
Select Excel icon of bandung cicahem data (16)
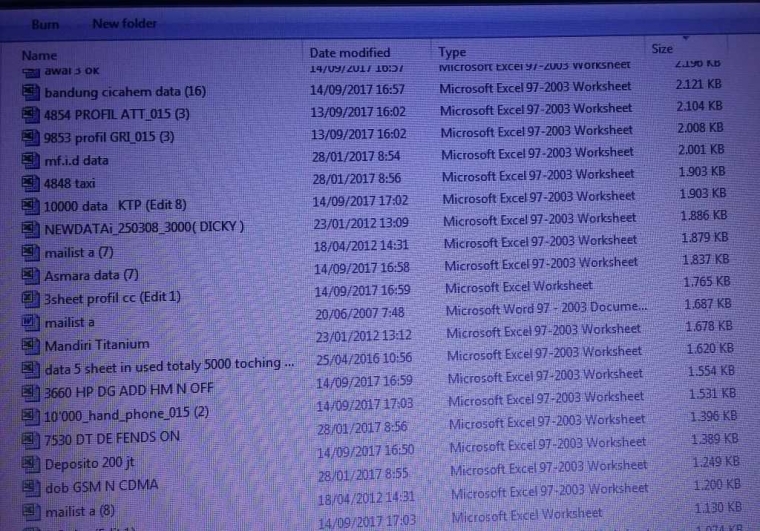coord(31,92)
